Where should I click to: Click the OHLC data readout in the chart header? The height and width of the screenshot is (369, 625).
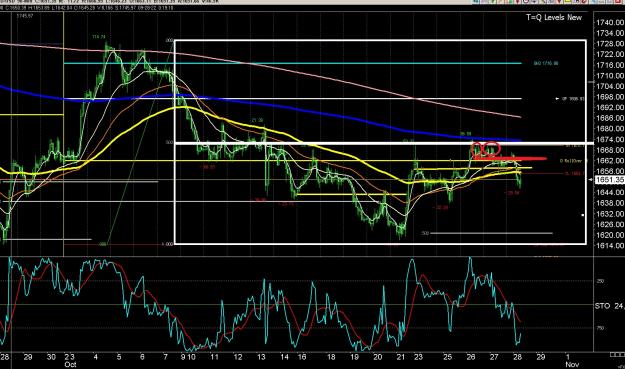coord(86,8)
